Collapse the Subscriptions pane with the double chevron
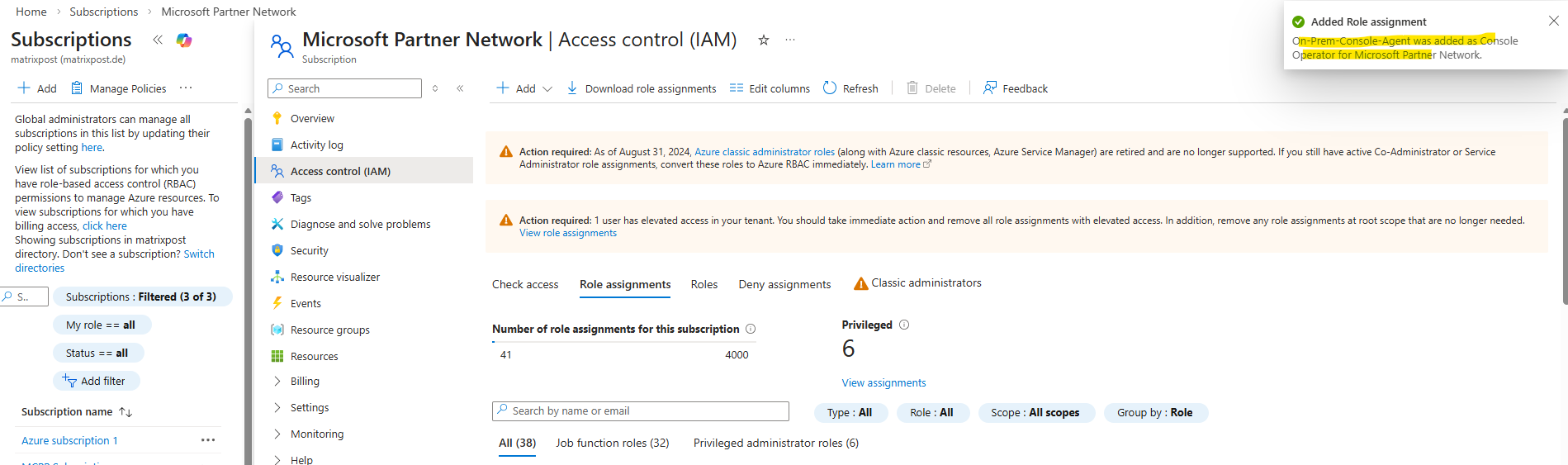Image resolution: width=1568 pixels, height=465 pixels. coord(158,40)
